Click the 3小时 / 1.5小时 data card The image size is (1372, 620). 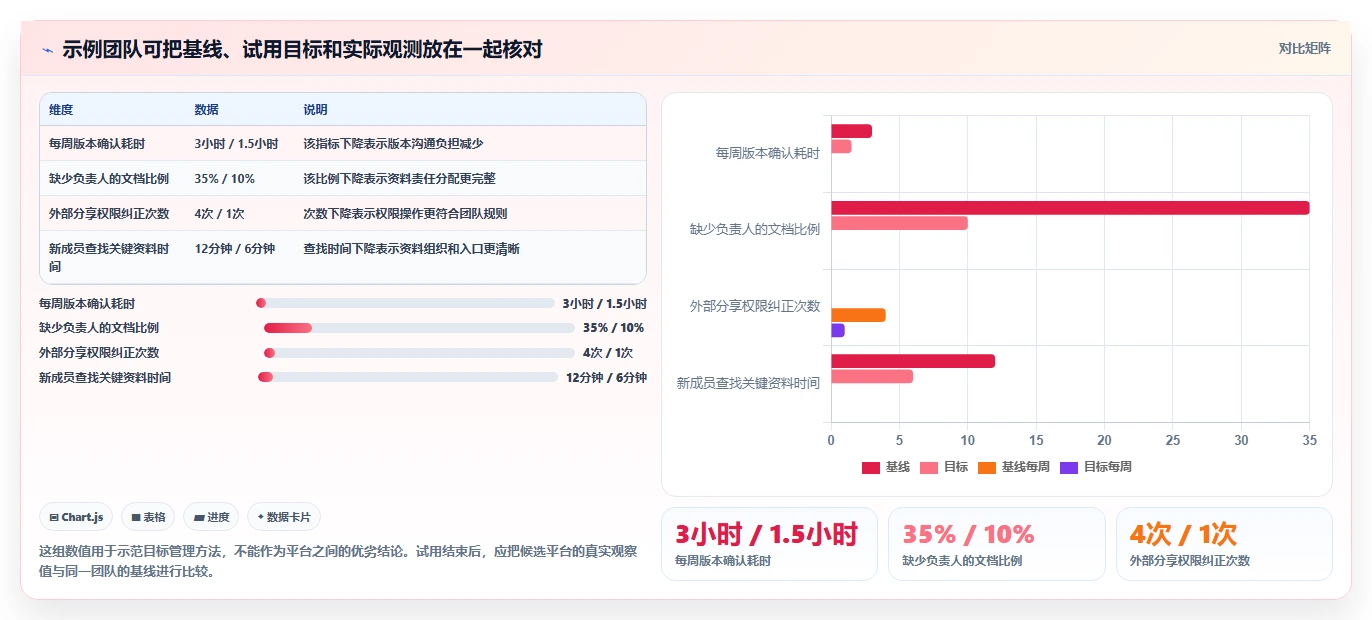point(769,544)
